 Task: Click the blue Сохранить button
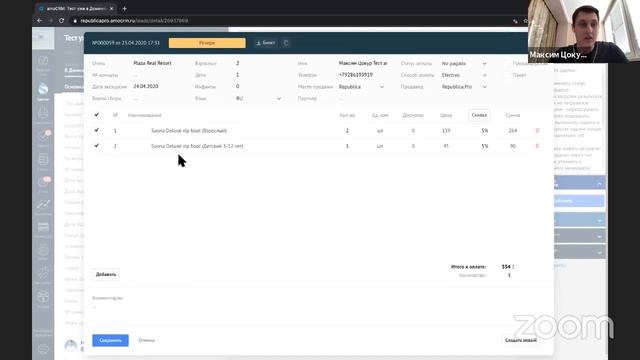pyautogui.click(x=110, y=340)
